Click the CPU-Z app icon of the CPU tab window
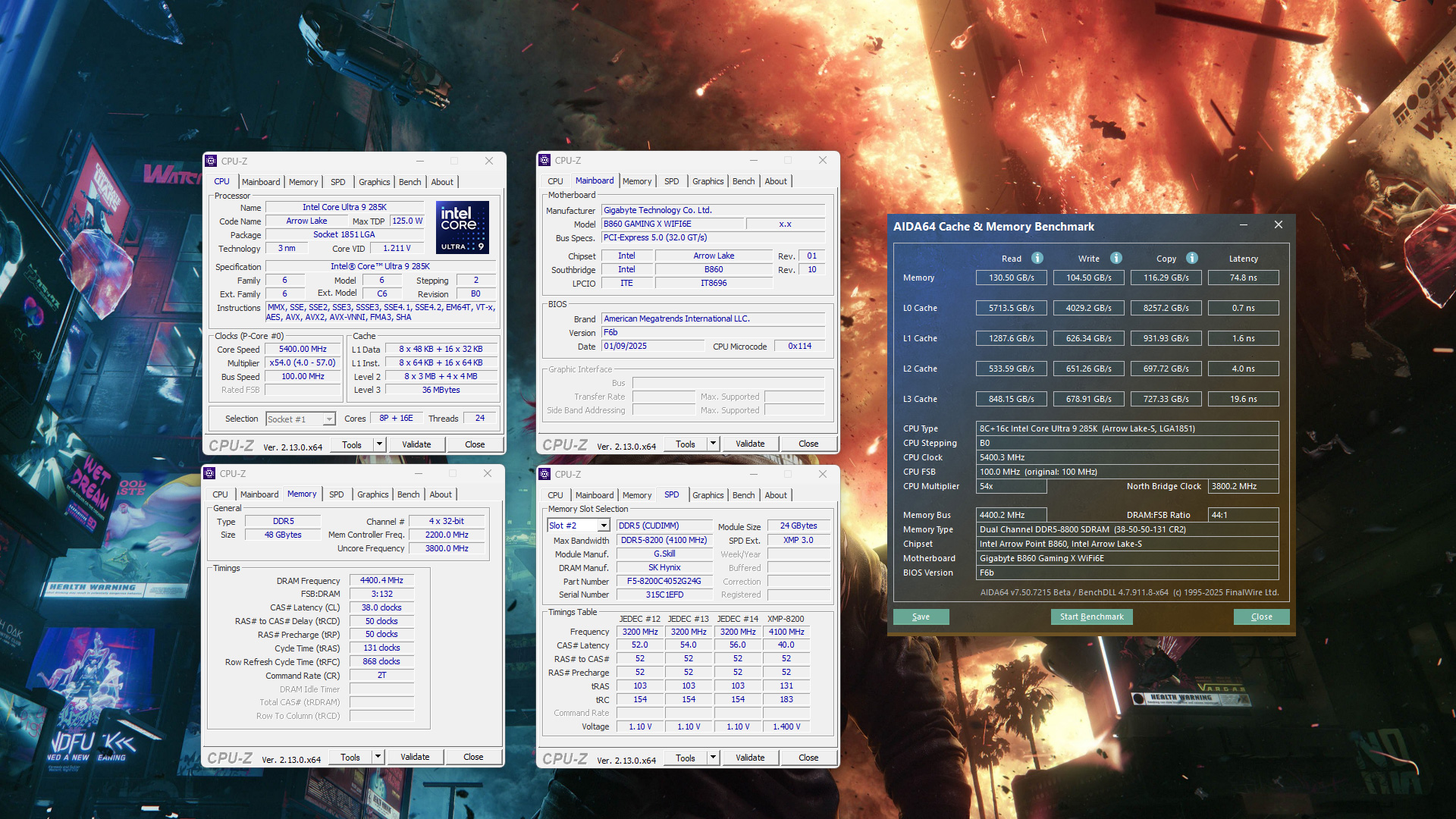Image resolution: width=1456 pixels, height=819 pixels. pyautogui.click(x=210, y=161)
